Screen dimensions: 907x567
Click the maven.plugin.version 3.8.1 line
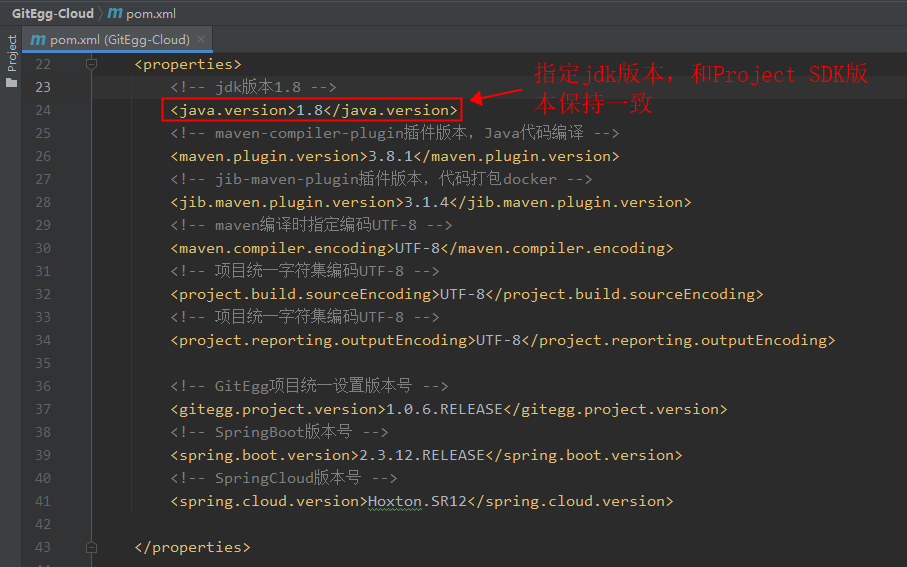(x=395, y=156)
